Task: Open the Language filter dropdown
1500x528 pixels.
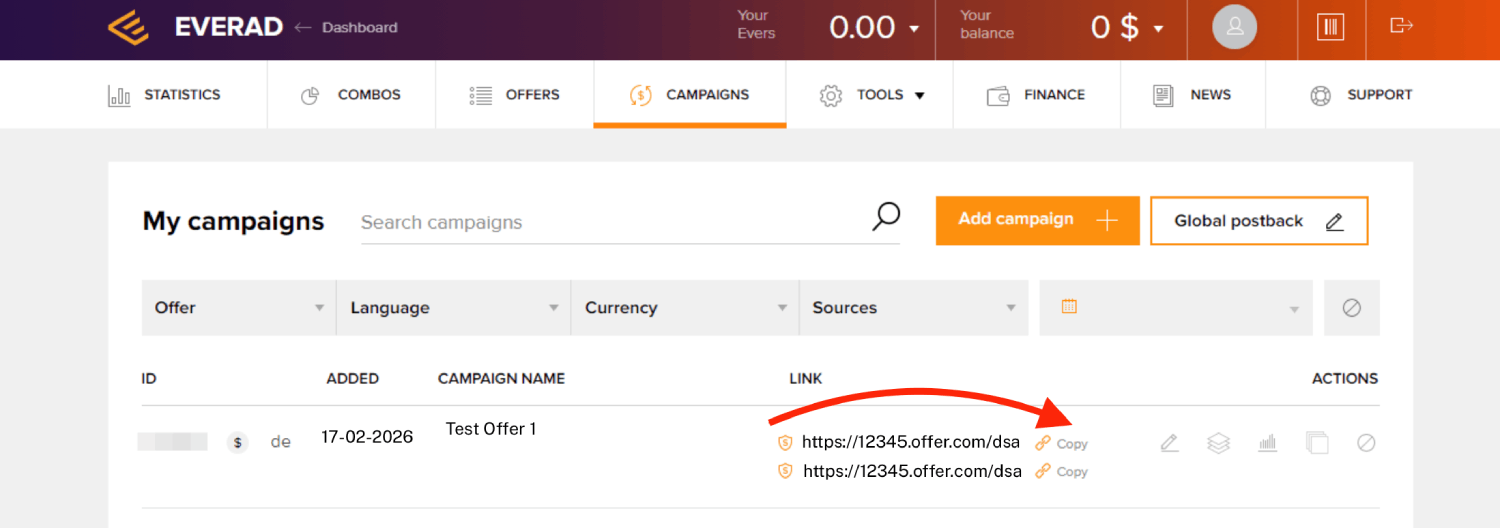Action: [x=454, y=308]
